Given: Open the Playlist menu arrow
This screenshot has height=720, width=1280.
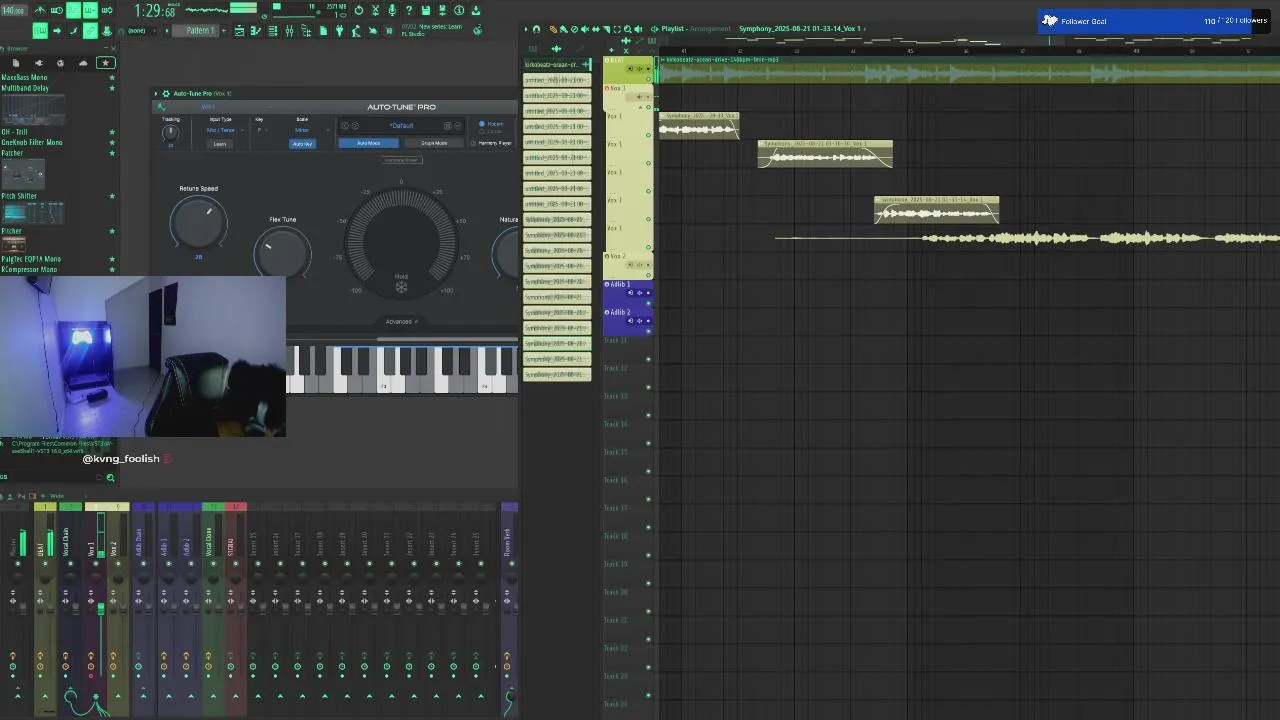Looking at the screenshot, I should [x=526, y=29].
